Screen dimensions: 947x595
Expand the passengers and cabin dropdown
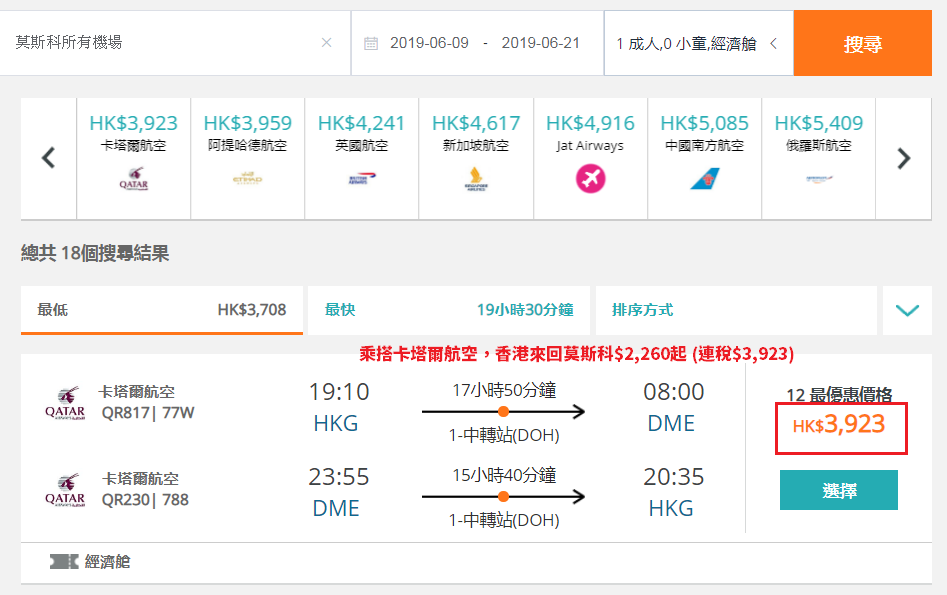(699, 43)
